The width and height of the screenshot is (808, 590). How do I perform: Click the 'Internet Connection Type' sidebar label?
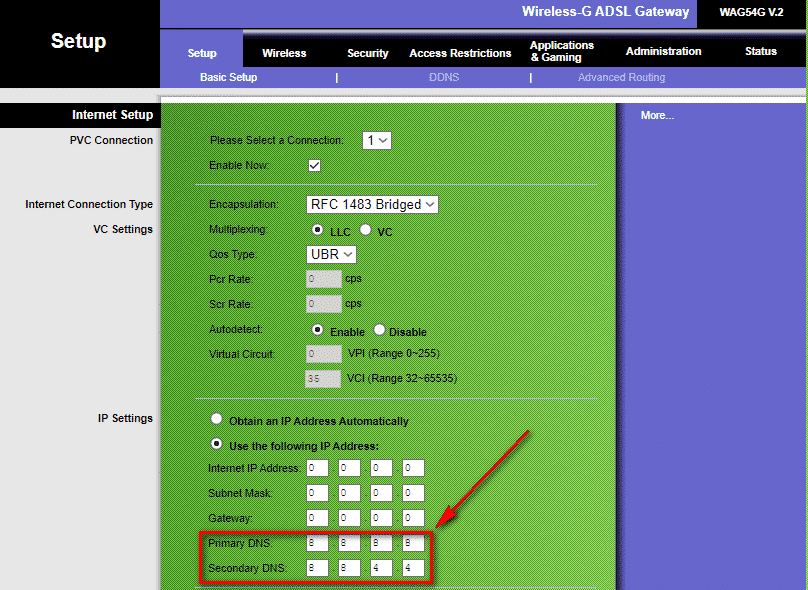(x=89, y=204)
